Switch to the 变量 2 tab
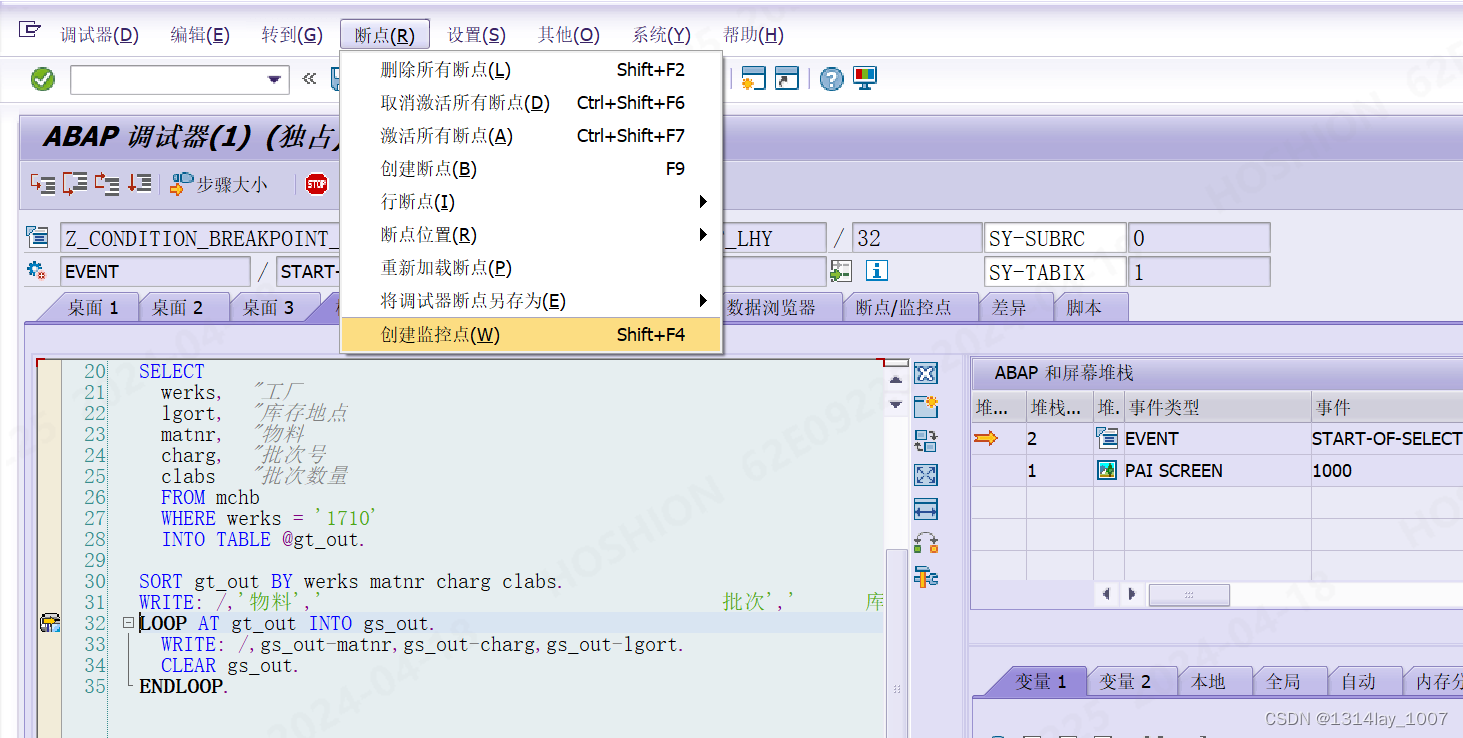 [1125, 682]
